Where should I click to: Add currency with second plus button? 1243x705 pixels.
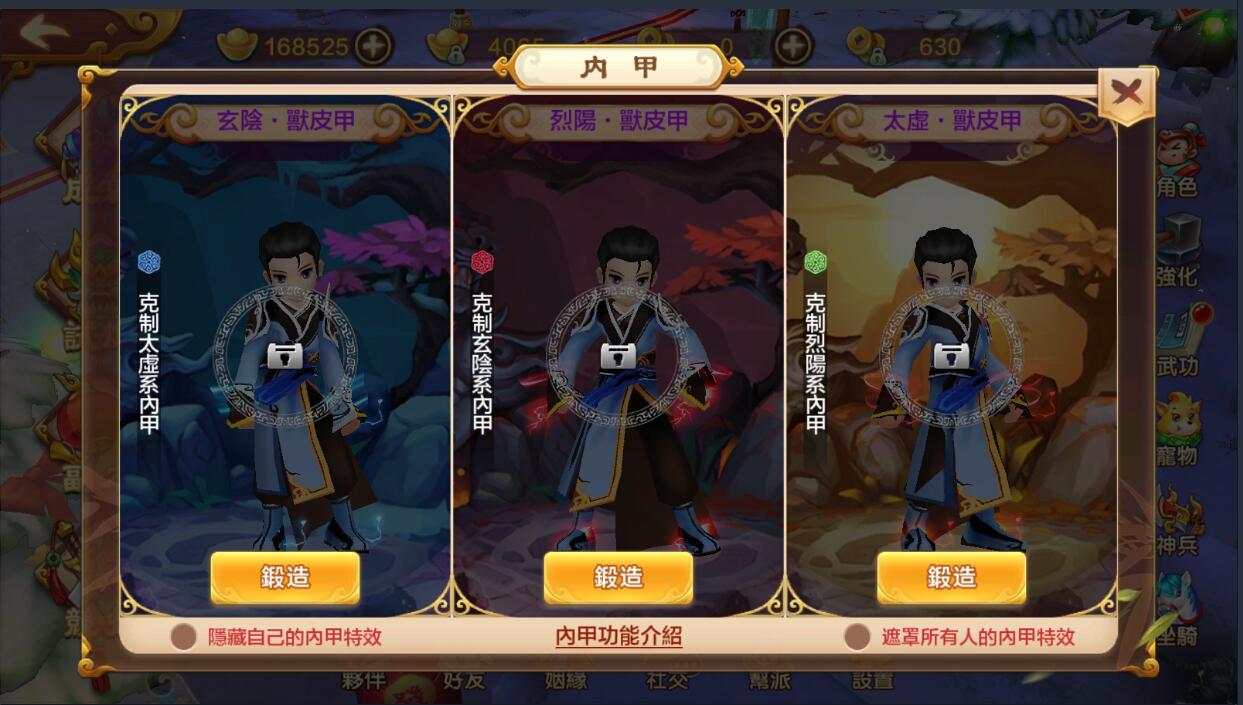(x=792, y=46)
